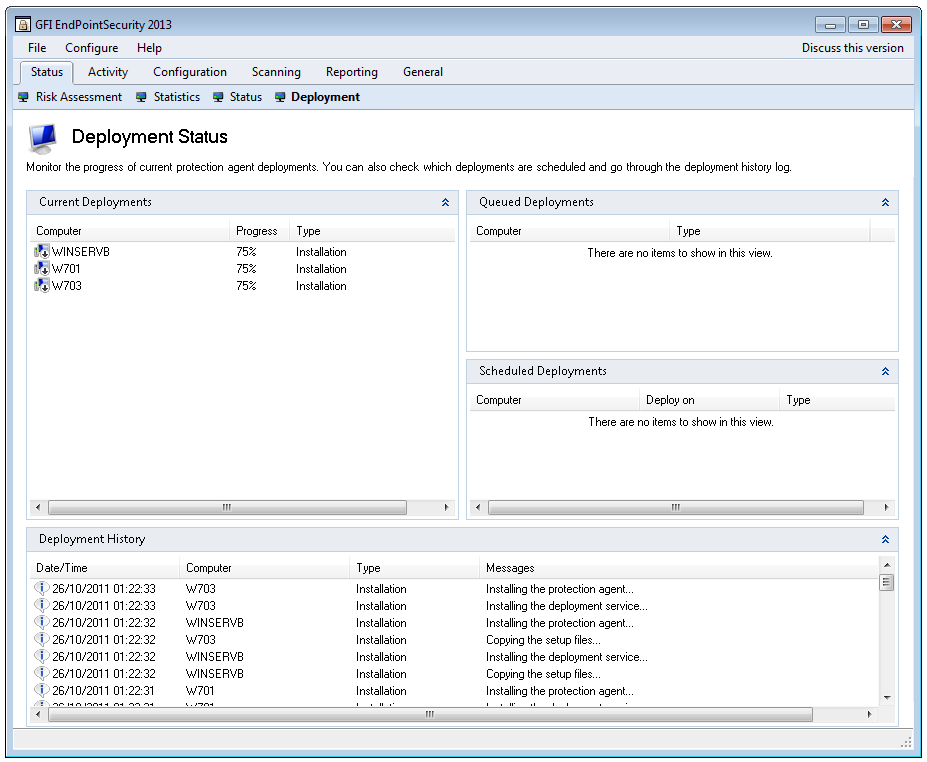Click info icon of WINSERVB 'Copying the setup files' row
This screenshot has height=762, width=927.
pos(41,674)
